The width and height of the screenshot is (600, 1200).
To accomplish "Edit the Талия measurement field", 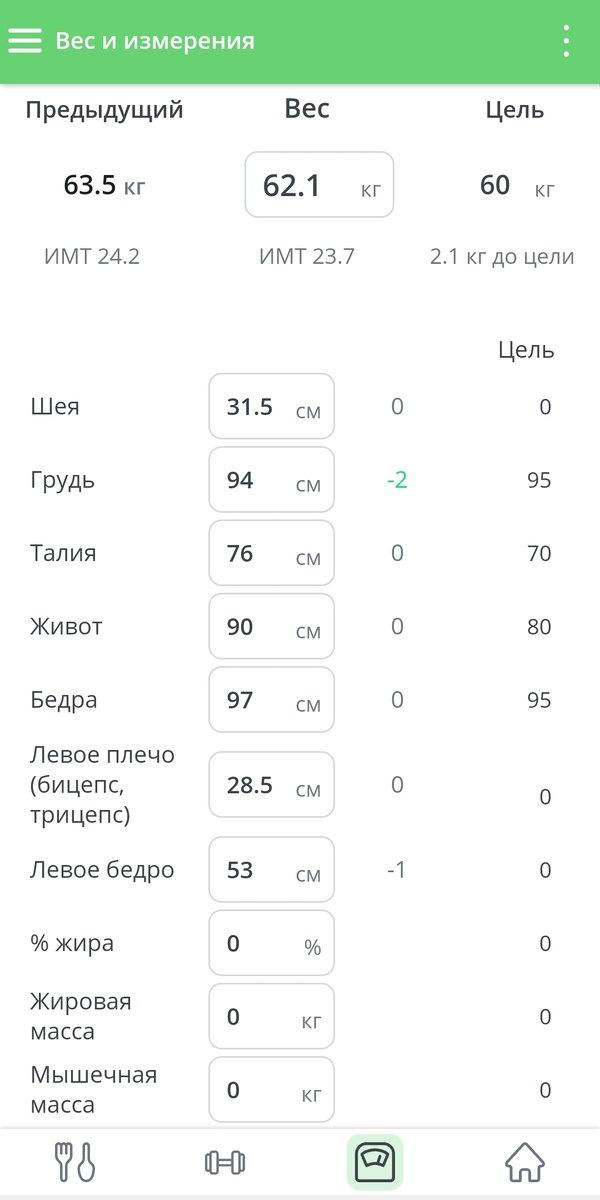I will click(270, 553).
